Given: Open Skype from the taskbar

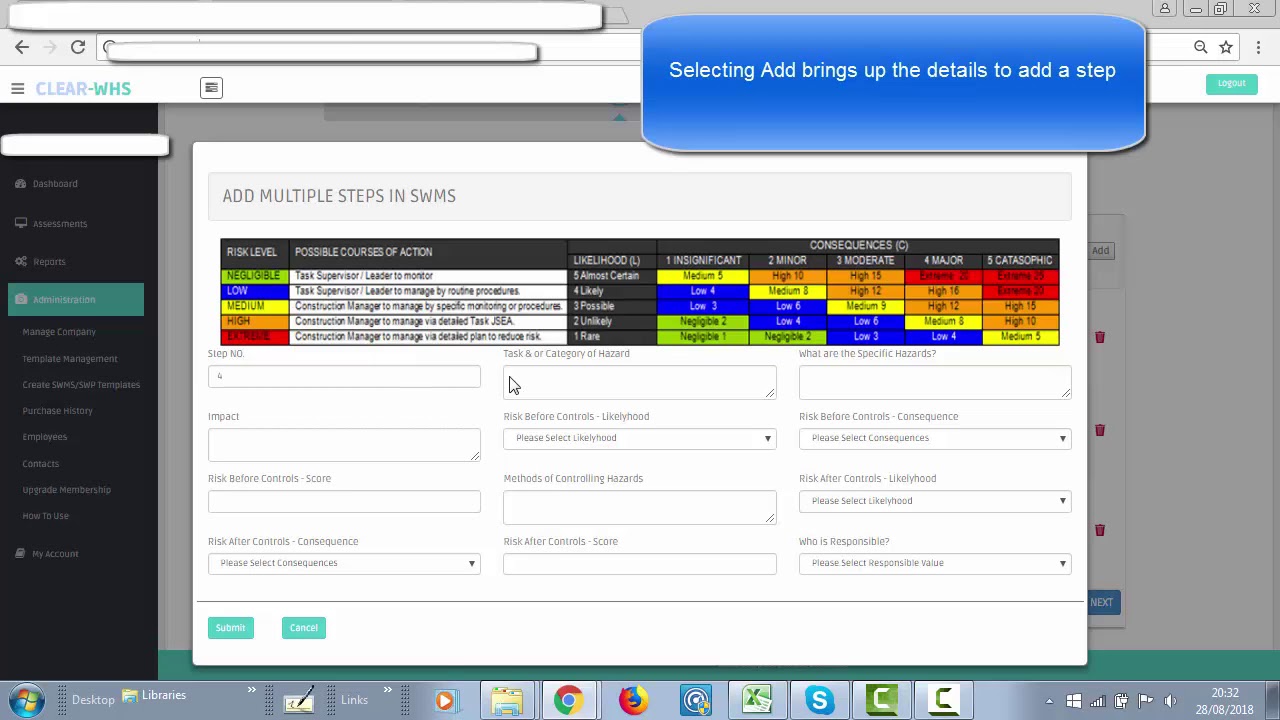Looking at the screenshot, I should click(x=820, y=700).
